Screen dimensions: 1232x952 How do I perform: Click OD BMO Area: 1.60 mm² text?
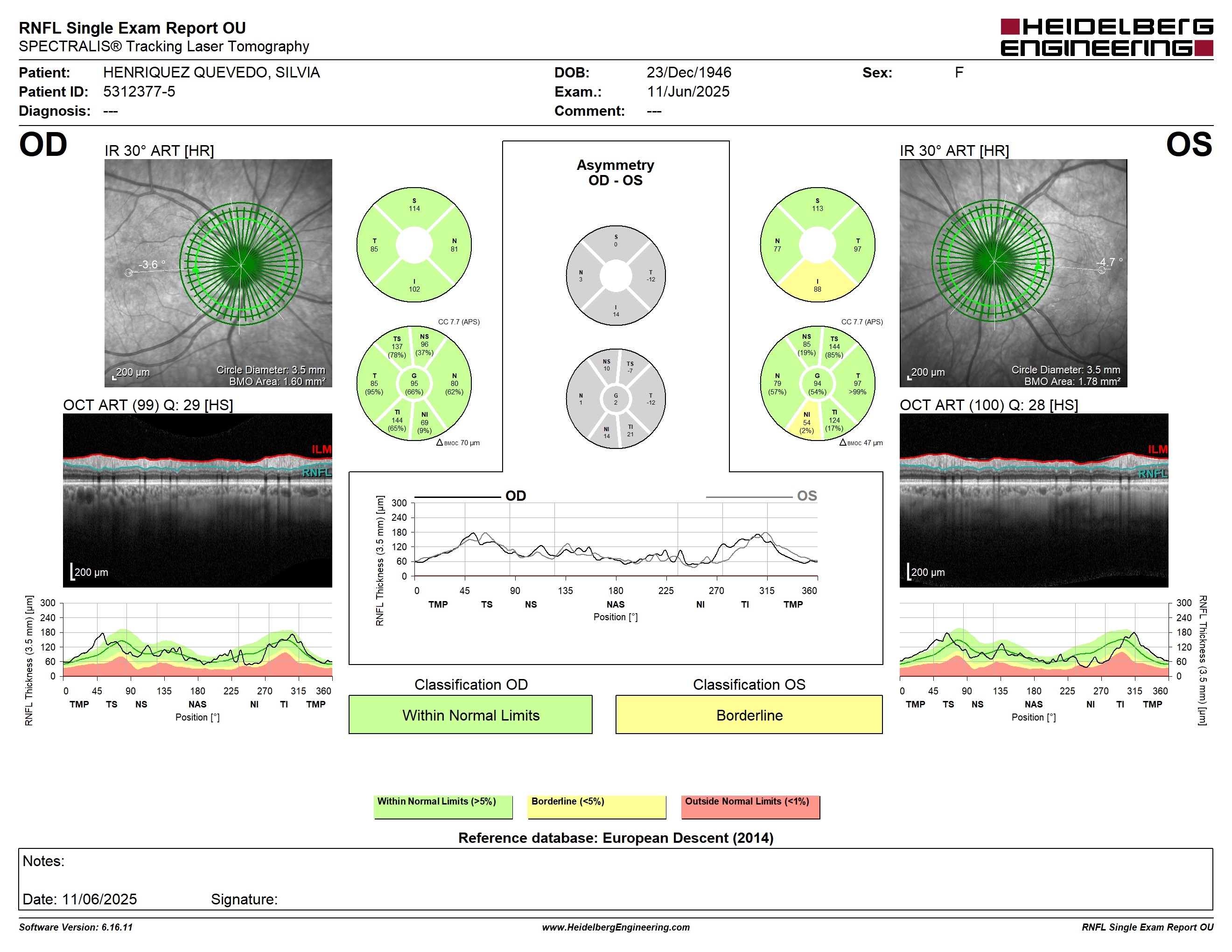[277, 381]
